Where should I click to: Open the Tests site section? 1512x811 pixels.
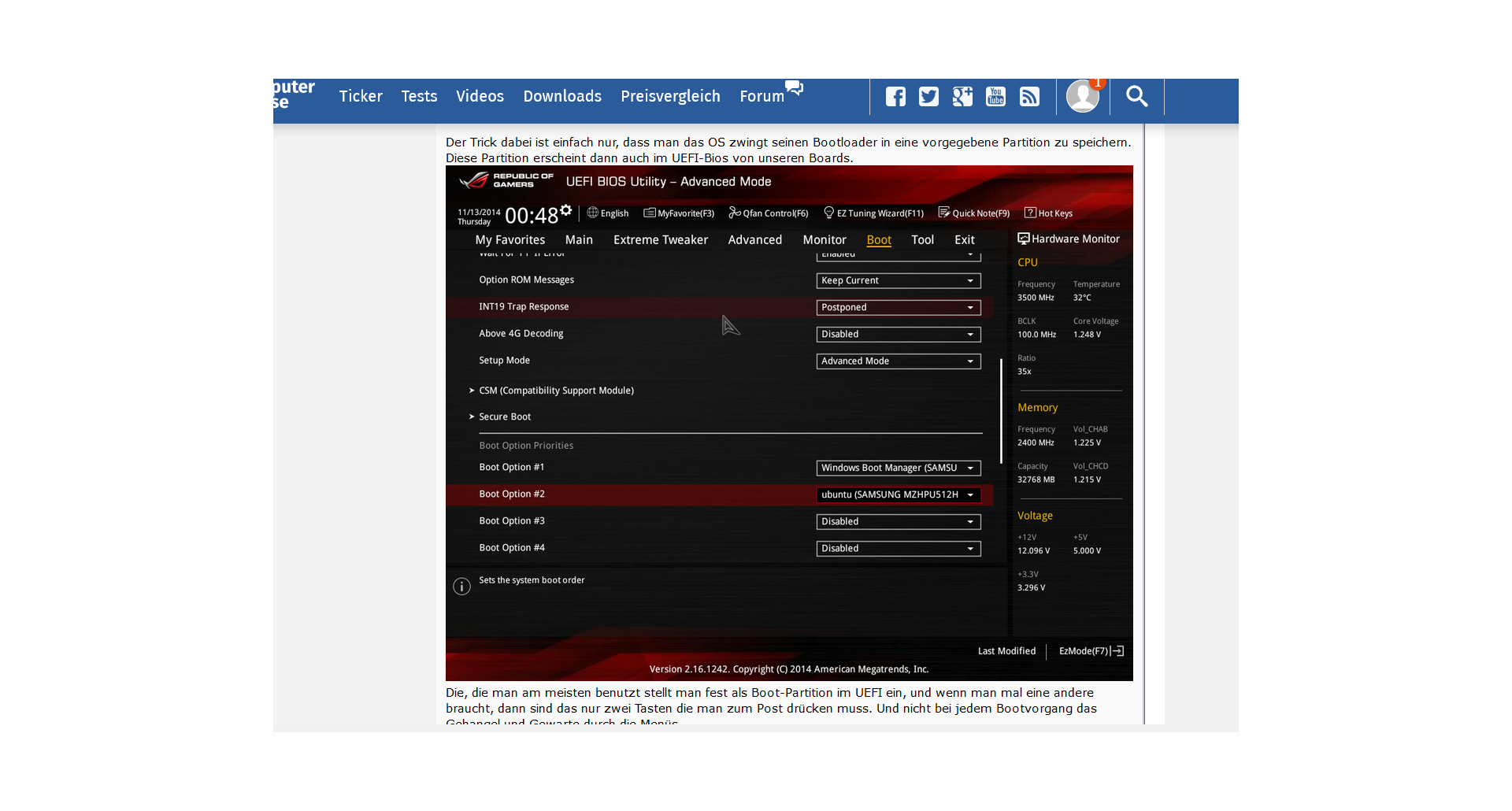click(419, 96)
